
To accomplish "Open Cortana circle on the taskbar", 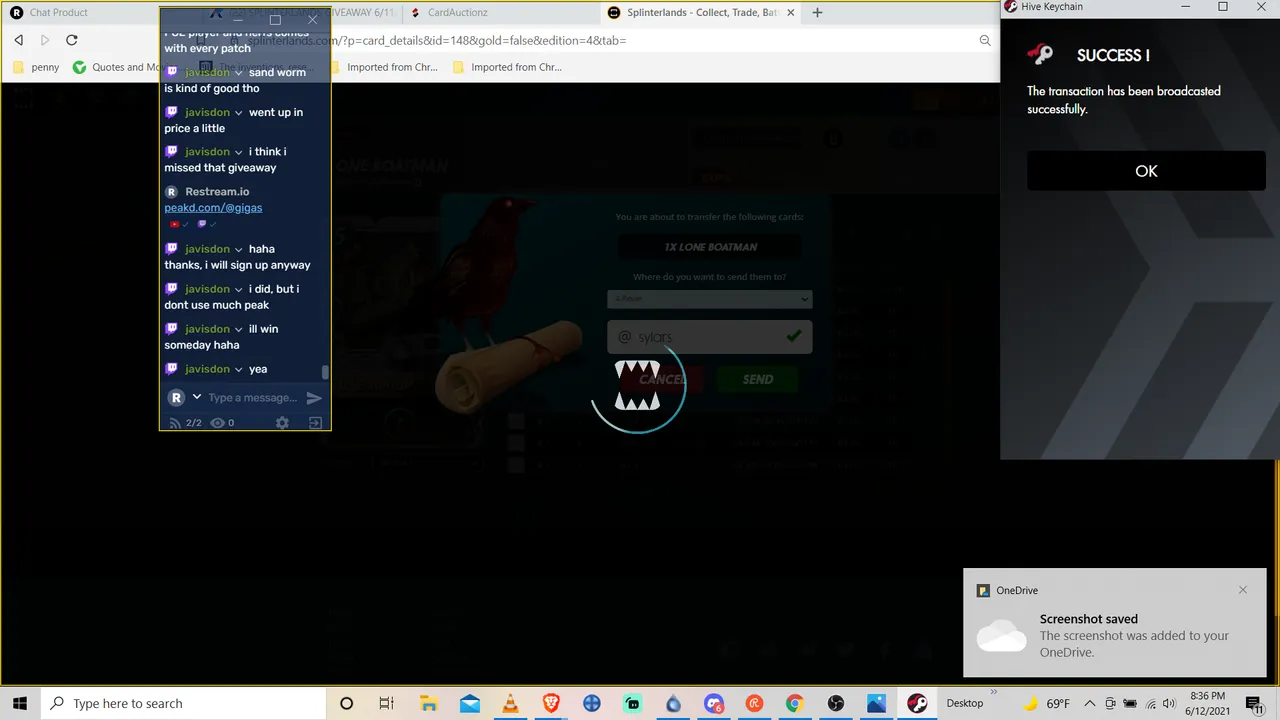I will (346, 703).
